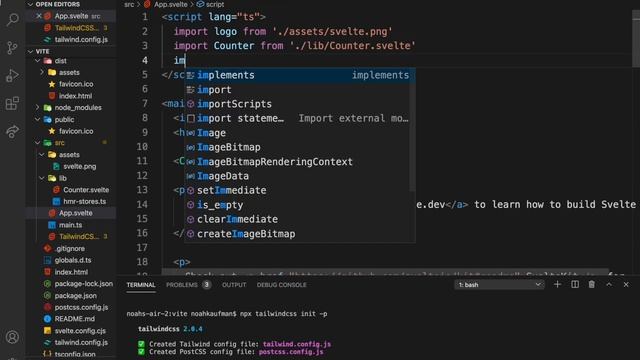
Task: Open favicon.ico in the dist folder
Action: (76, 84)
